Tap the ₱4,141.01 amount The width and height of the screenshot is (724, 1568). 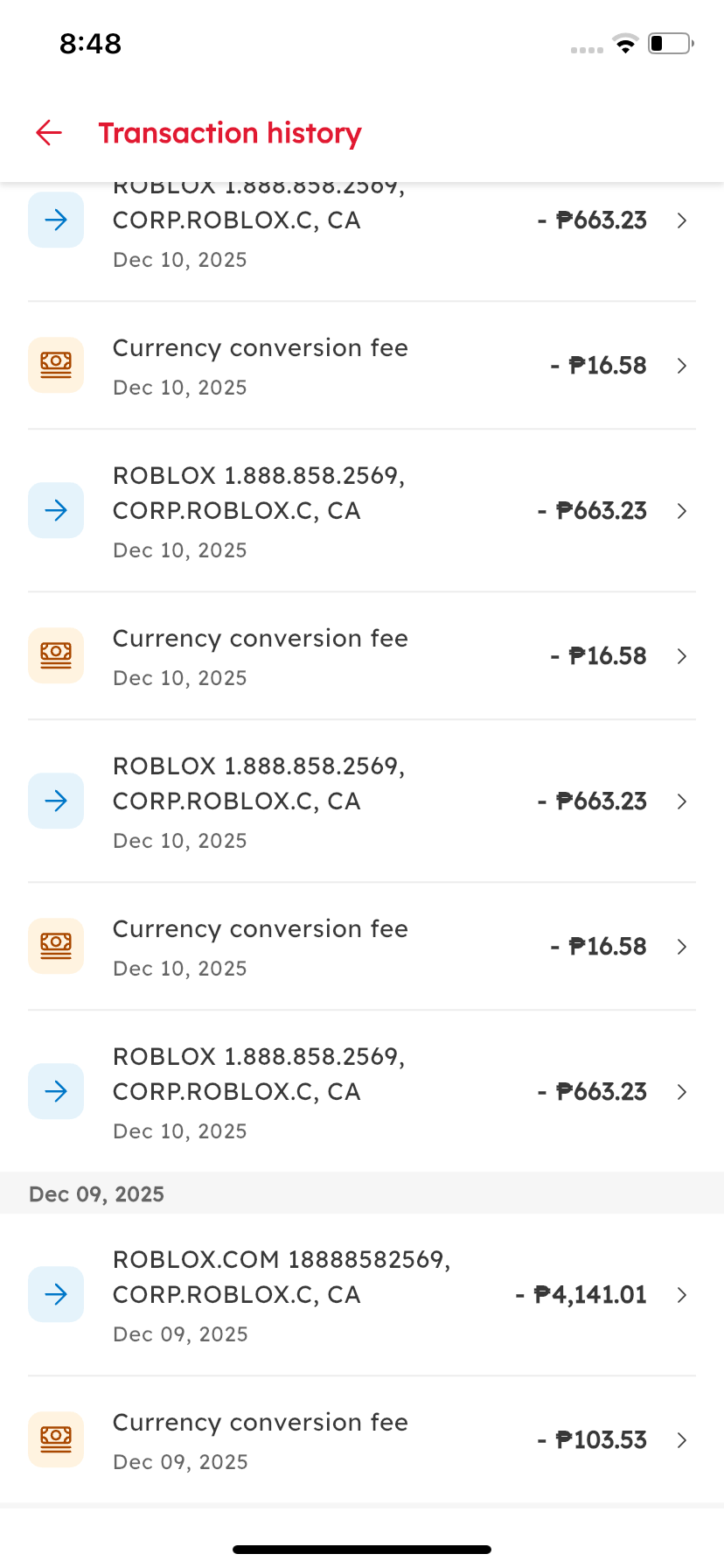(x=589, y=1295)
